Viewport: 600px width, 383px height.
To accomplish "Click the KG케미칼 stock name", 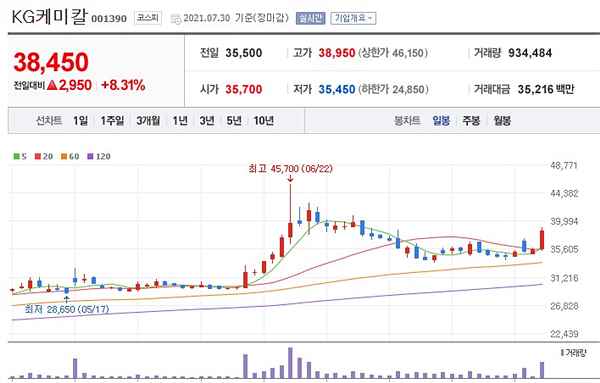I will (49, 17).
